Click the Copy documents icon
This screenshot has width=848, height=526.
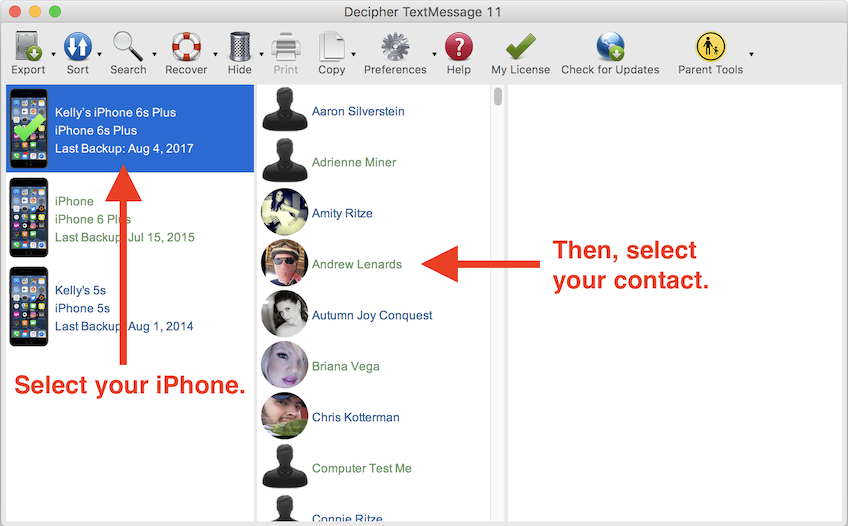[x=331, y=47]
